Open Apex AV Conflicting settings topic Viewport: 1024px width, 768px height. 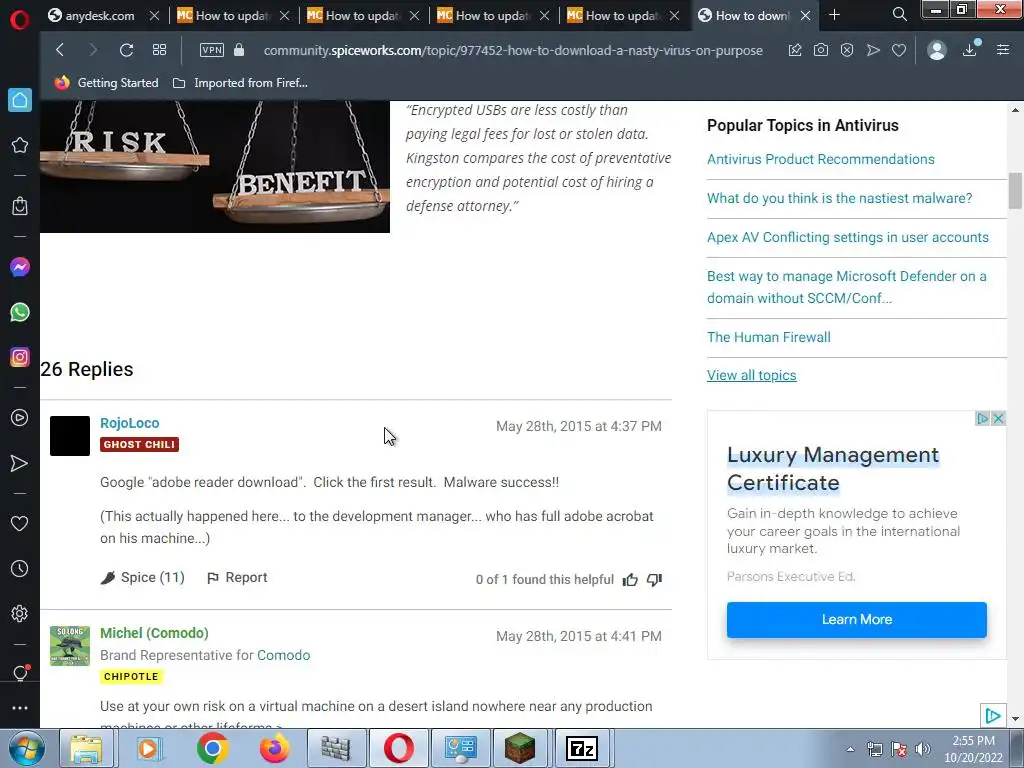coord(848,238)
